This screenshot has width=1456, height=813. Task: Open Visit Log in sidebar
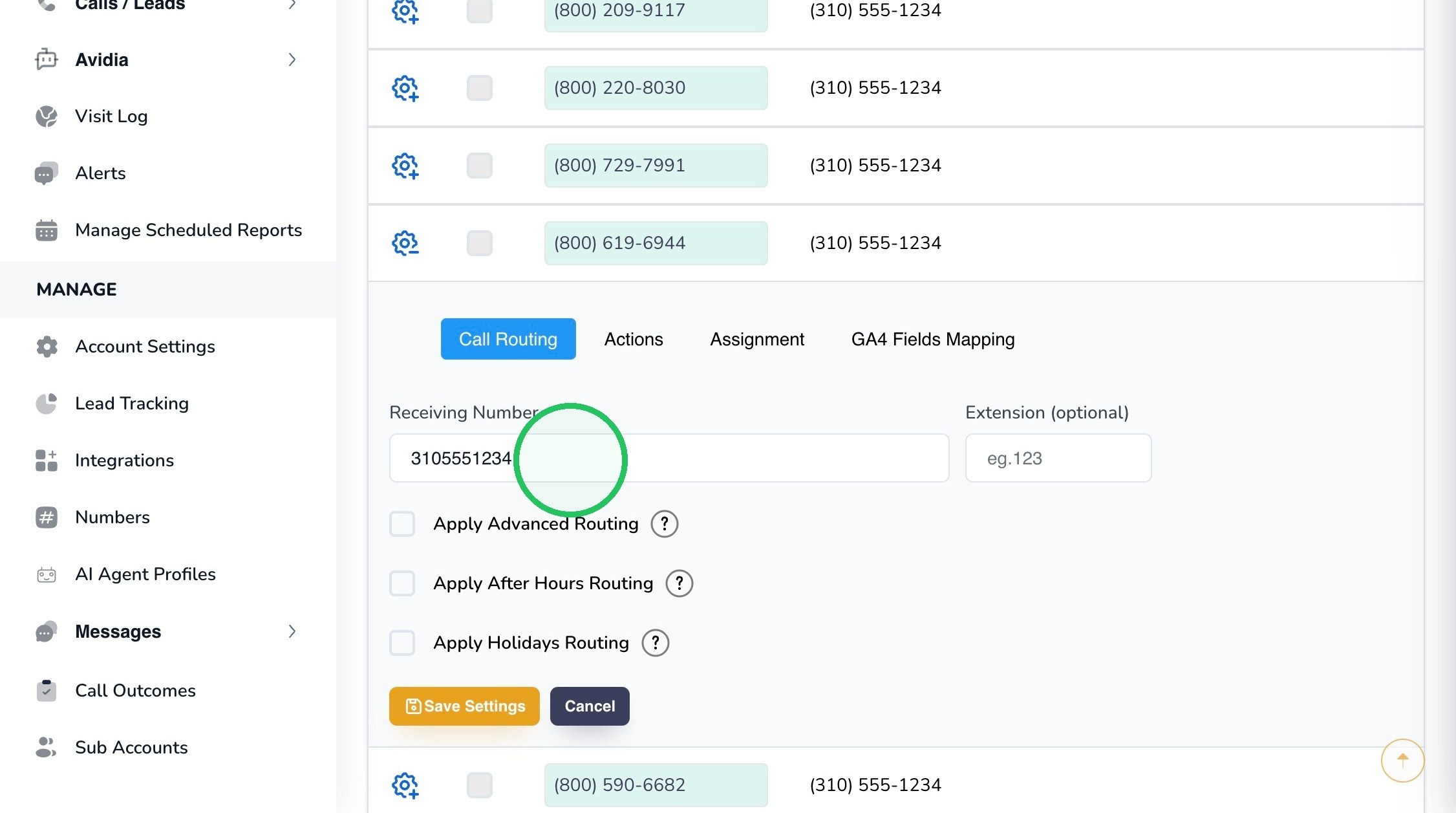[x=111, y=116]
